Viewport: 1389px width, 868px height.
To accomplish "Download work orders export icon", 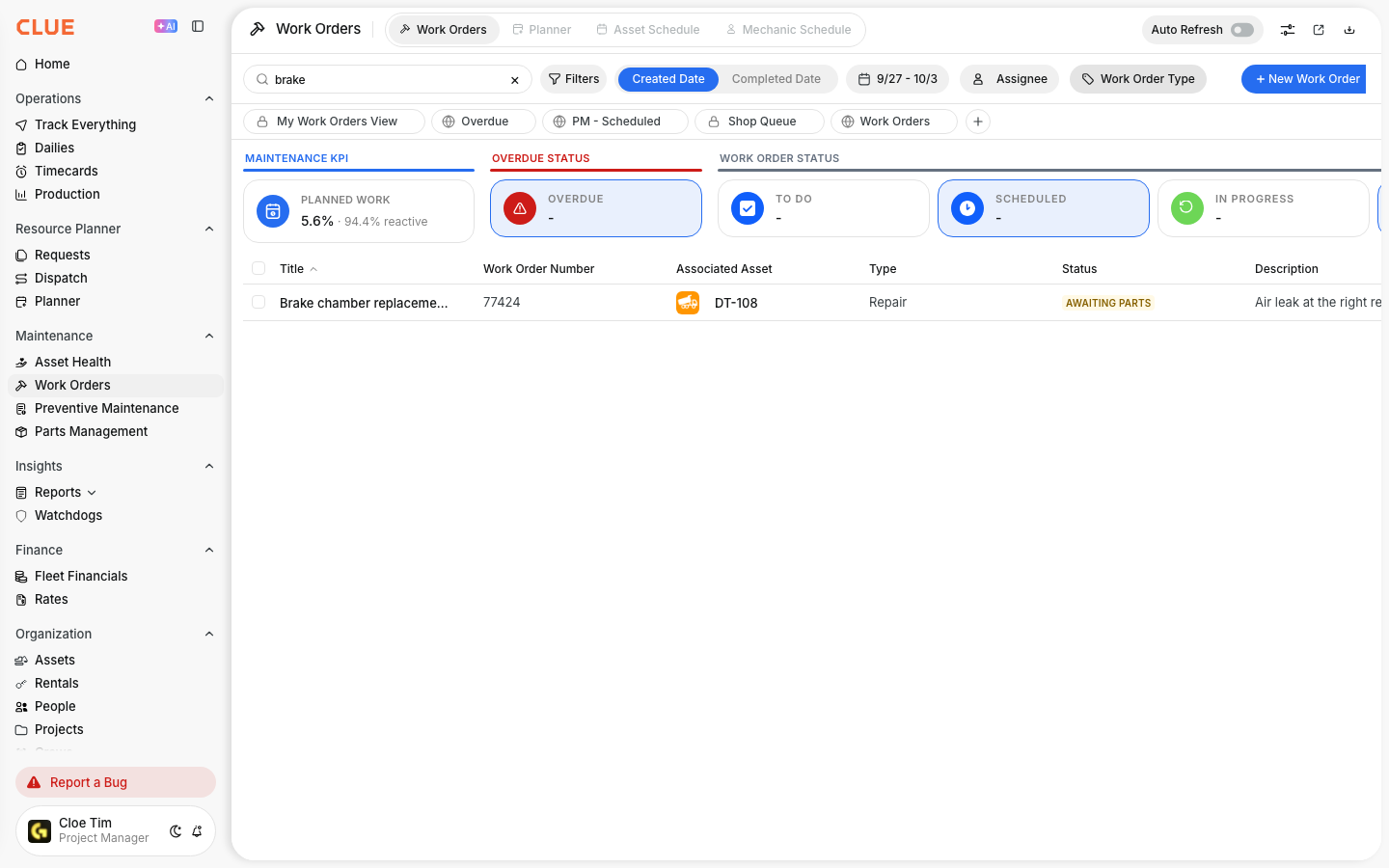I will click(1349, 30).
